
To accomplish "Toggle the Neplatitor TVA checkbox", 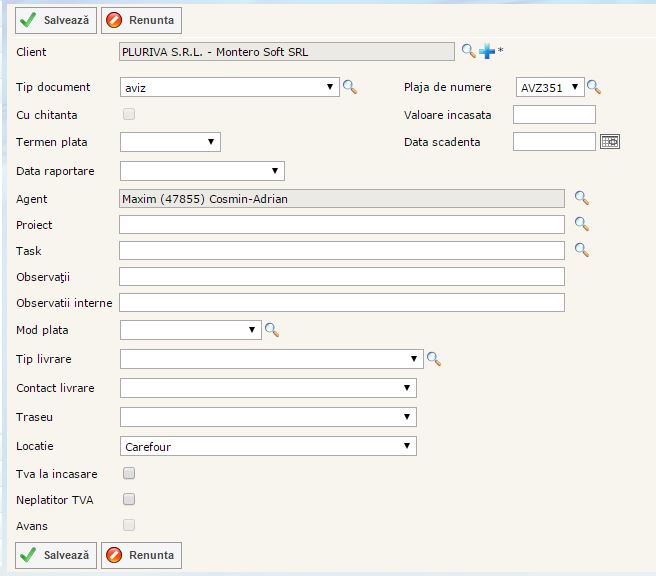I will (x=128, y=499).
